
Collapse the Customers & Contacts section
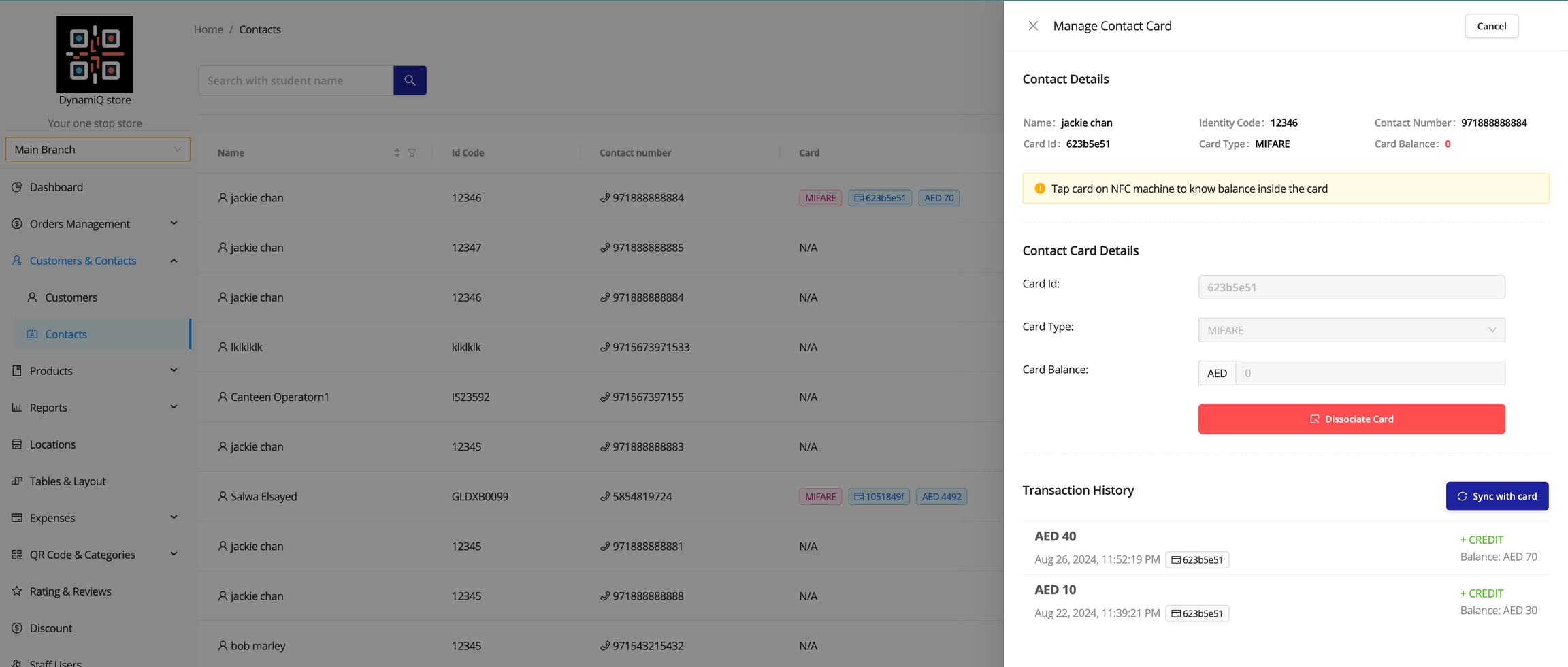pyautogui.click(x=174, y=261)
